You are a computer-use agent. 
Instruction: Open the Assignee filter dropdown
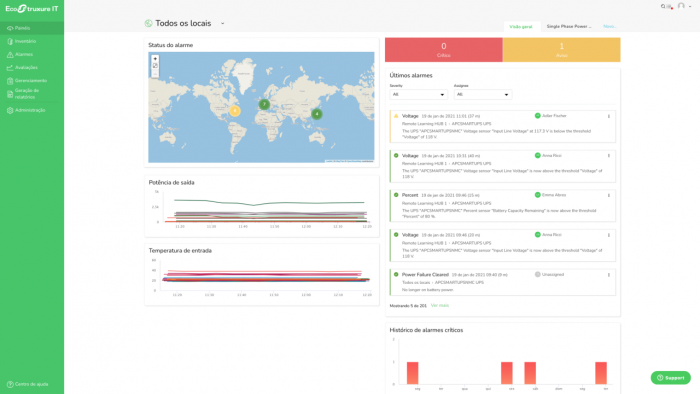[483, 95]
